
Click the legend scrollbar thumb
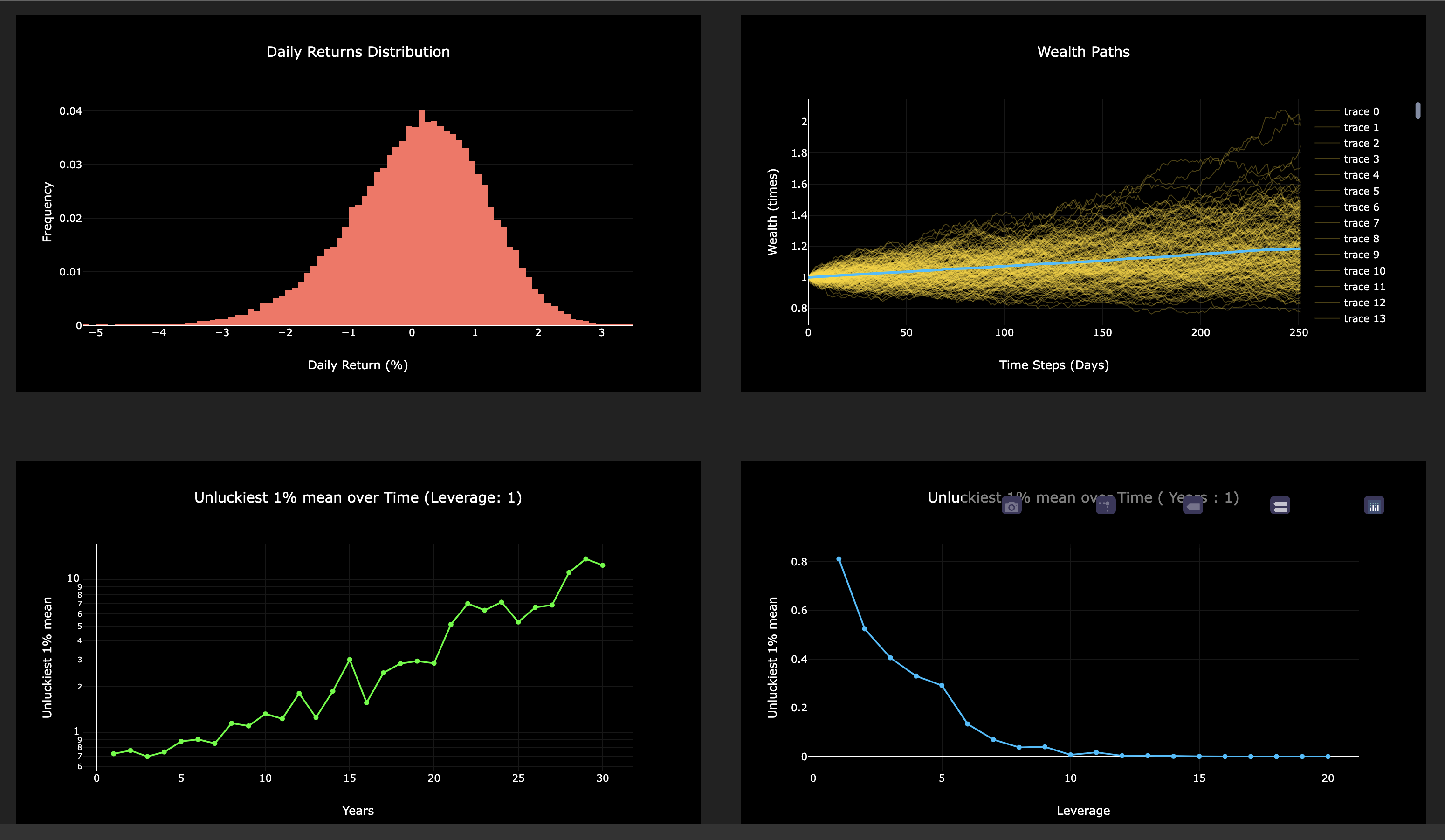[x=1417, y=110]
